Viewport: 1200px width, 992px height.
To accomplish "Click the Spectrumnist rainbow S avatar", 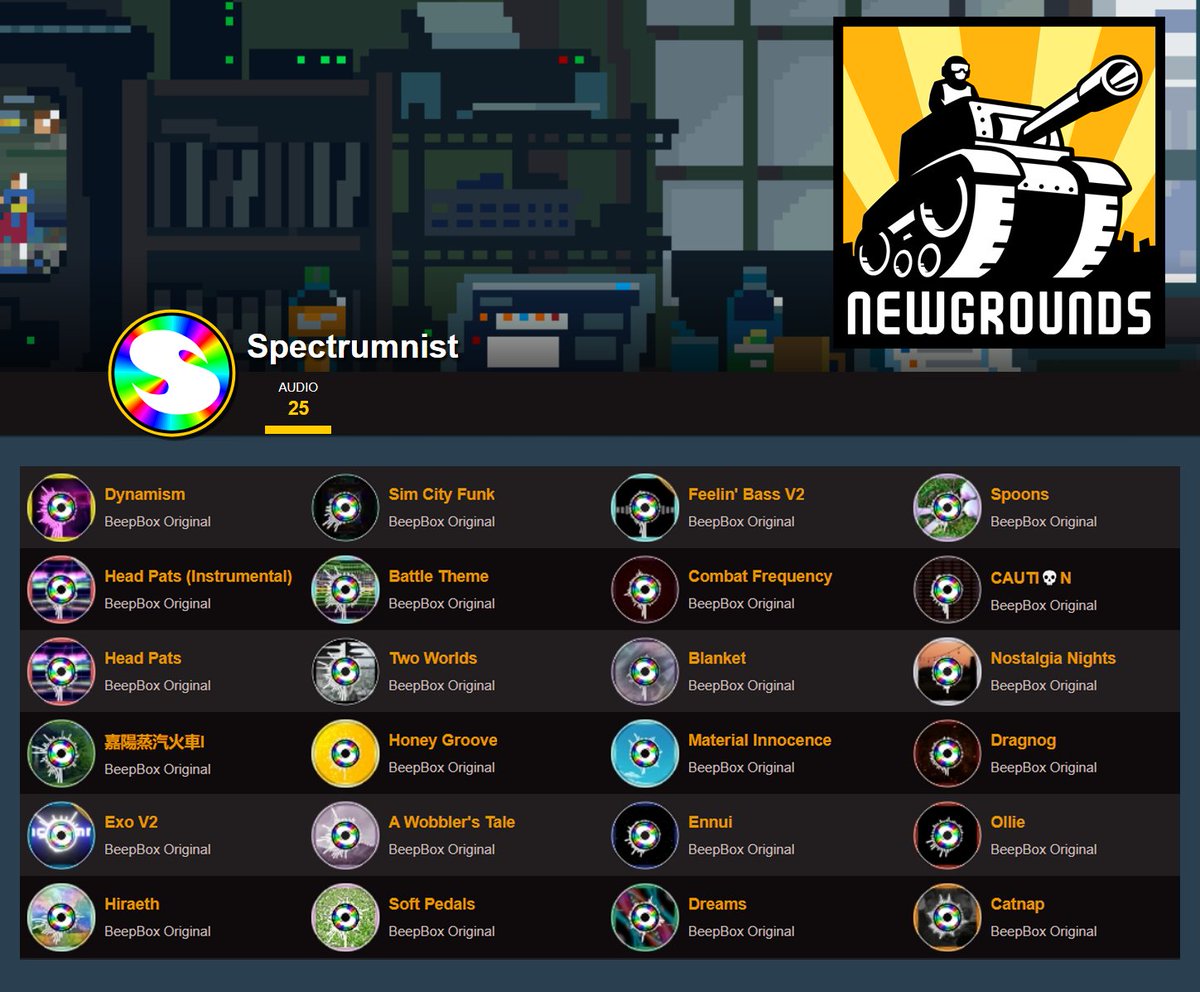I will click(172, 373).
